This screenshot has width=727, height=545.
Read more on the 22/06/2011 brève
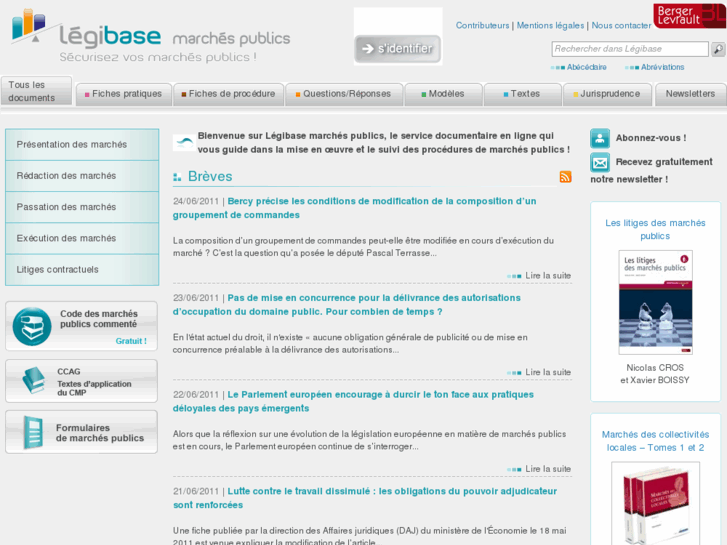tap(548, 469)
